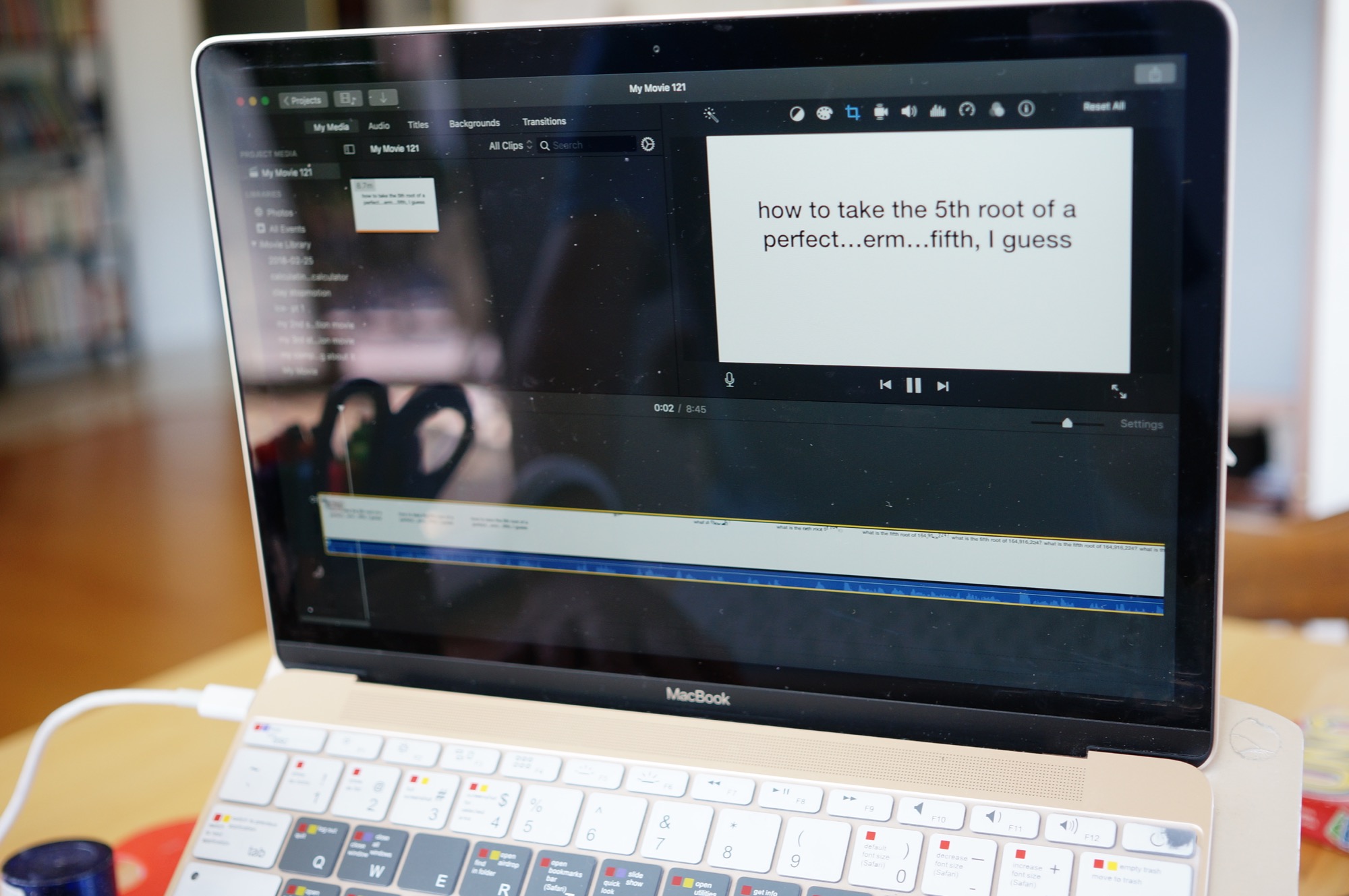Open the clip filter overlapping-circles icon
The width and height of the screenshot is (1349, 896).
click(996, 109)
